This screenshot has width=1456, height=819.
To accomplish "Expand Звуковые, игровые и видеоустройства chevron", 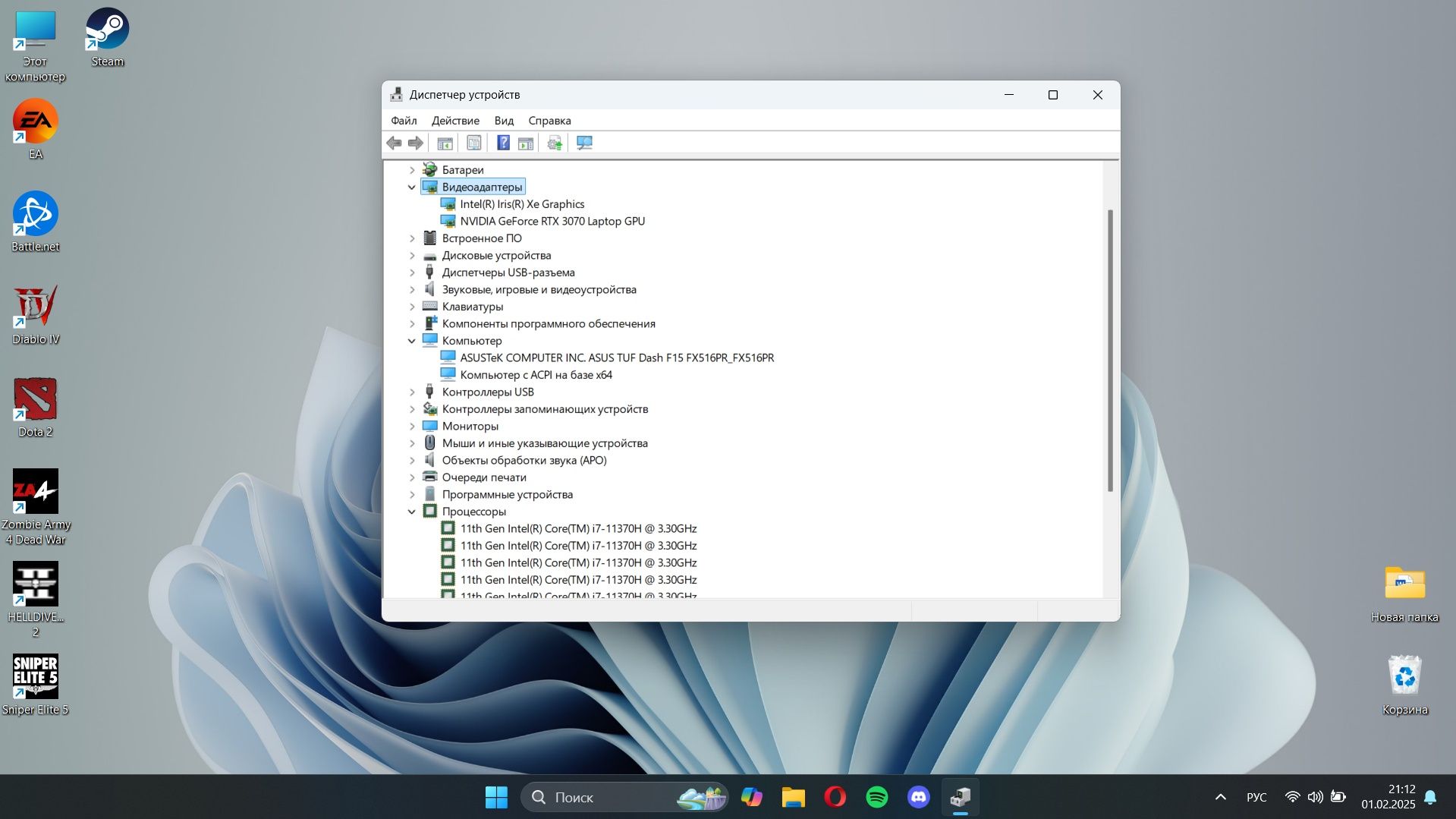I will [412, 290].
